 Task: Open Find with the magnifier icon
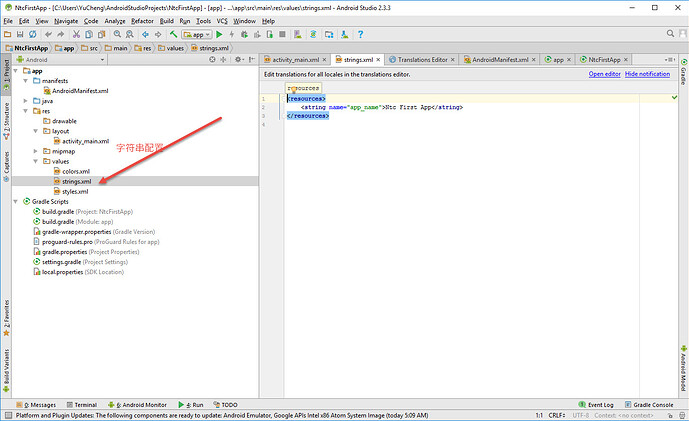[117, 34]
